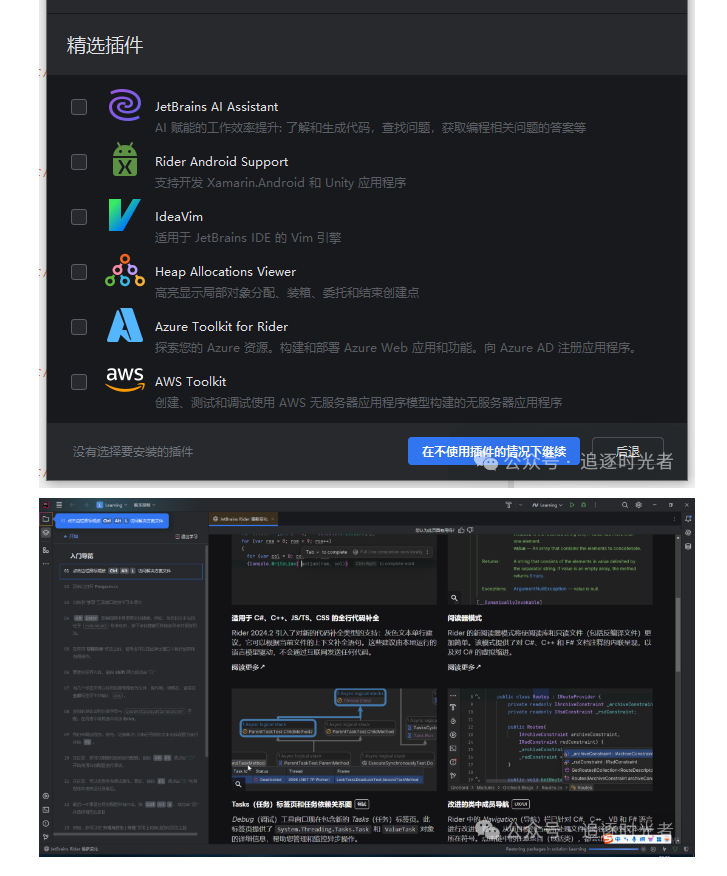Open the Rider hamburger main menu
Viewport: 727px width, 876px height.
(59, 505)
